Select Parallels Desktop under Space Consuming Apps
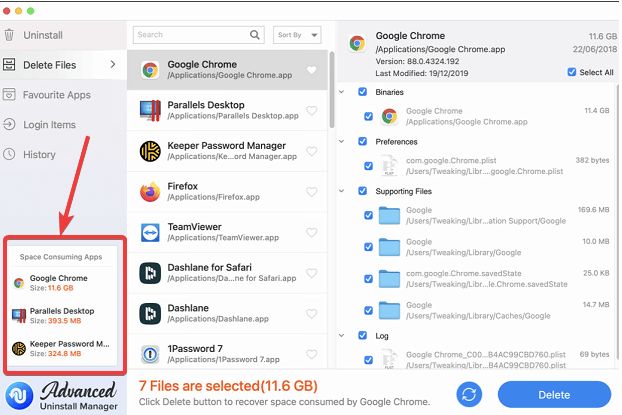The image size is (622, 415). (x=60, y=316)
